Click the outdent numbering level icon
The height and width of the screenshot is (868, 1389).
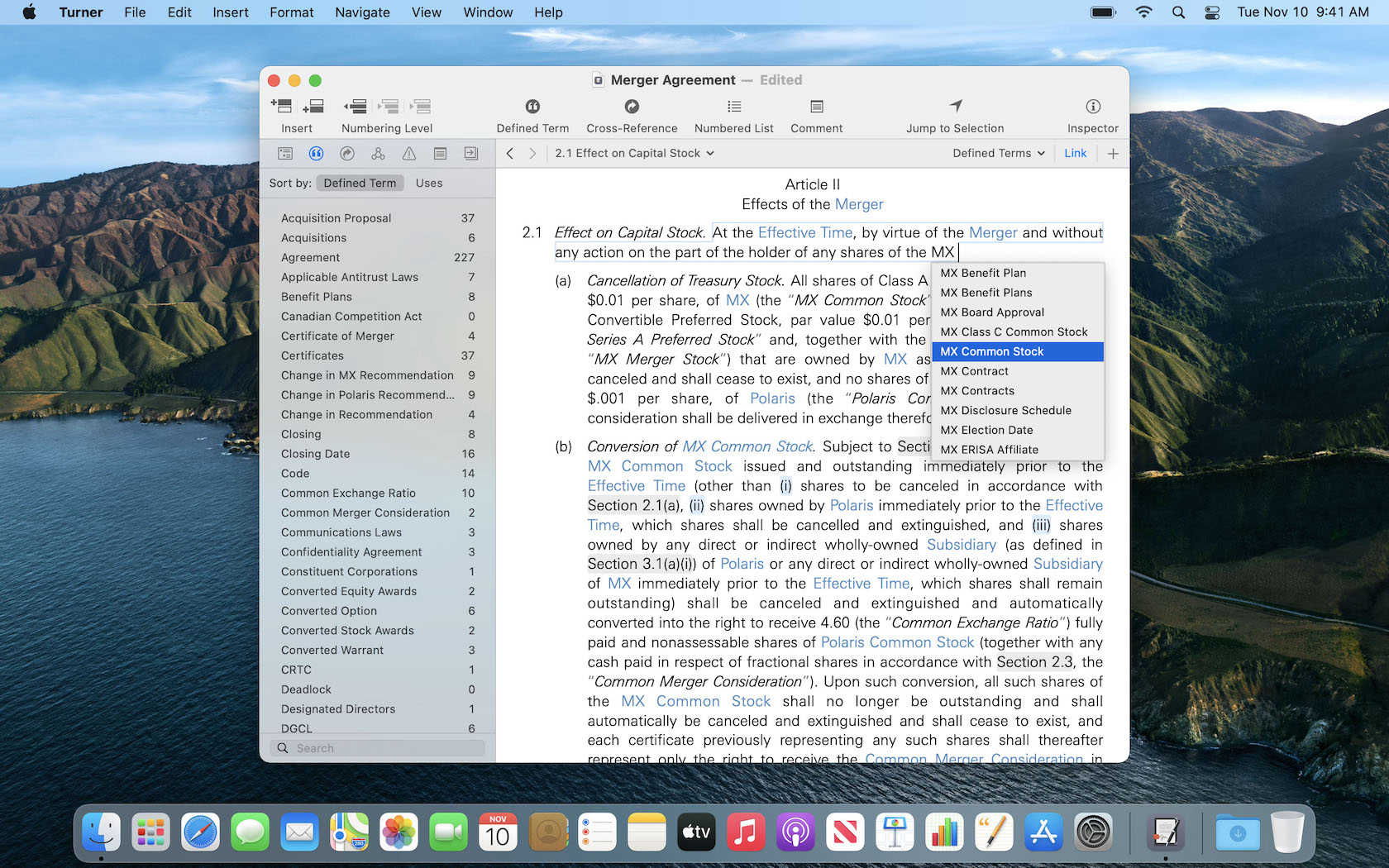point(356,106)
